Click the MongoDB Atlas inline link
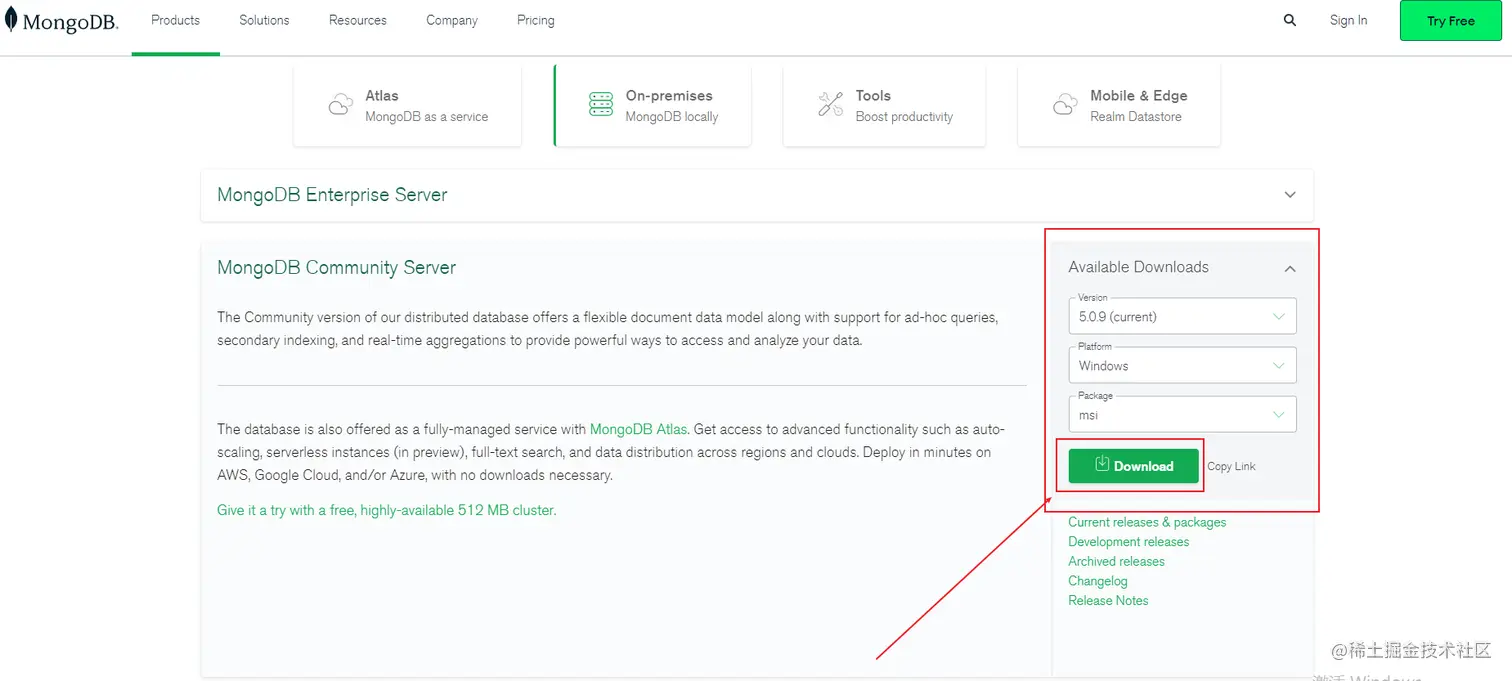Image resolution: width=1512 pixels, height=681 pixels. pyautogui.click(x=638, y=429)
